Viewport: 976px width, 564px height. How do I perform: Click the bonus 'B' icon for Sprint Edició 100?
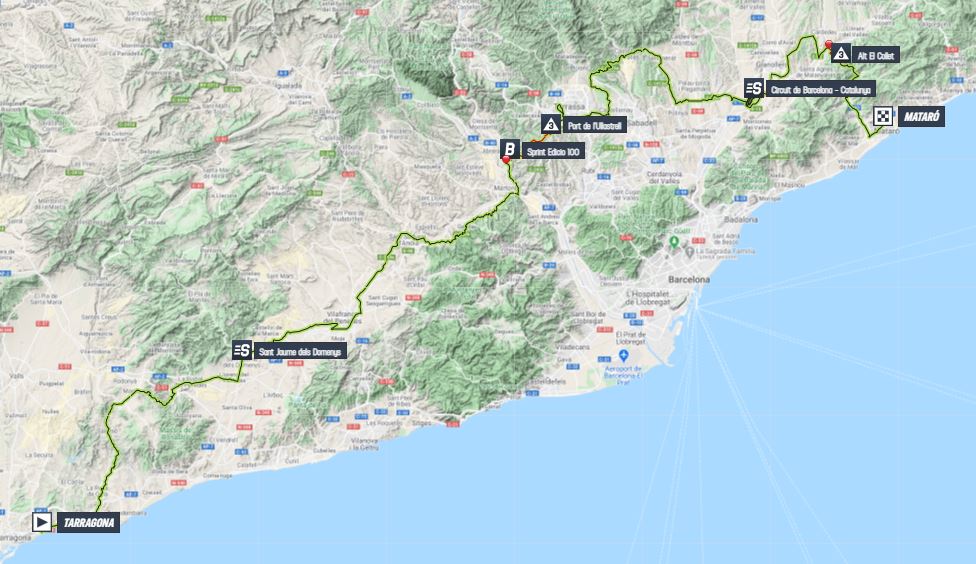point(510,149)
